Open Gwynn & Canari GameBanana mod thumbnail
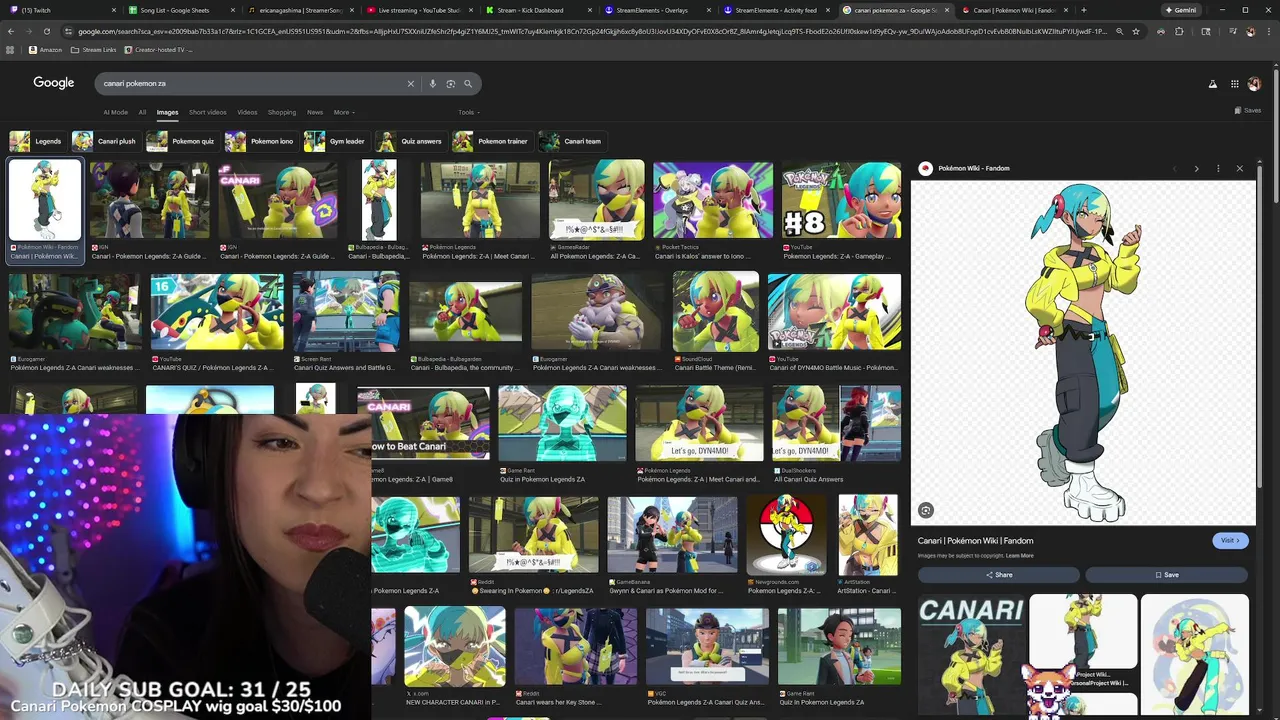This screenshot has height=720, width=1280. tap(672, 535)
